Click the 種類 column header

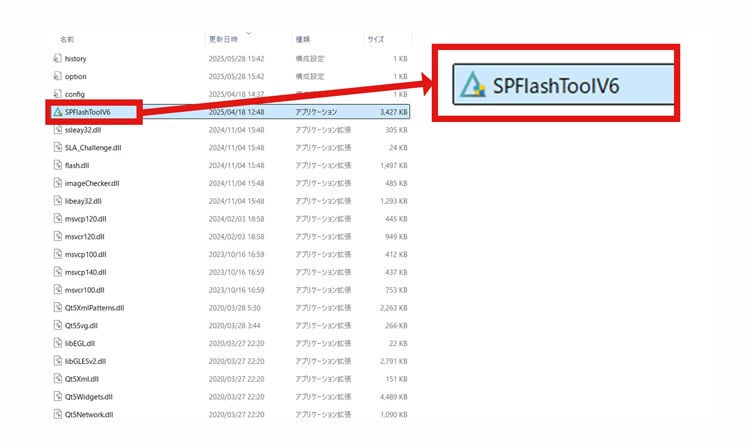(x=302, y=39)
